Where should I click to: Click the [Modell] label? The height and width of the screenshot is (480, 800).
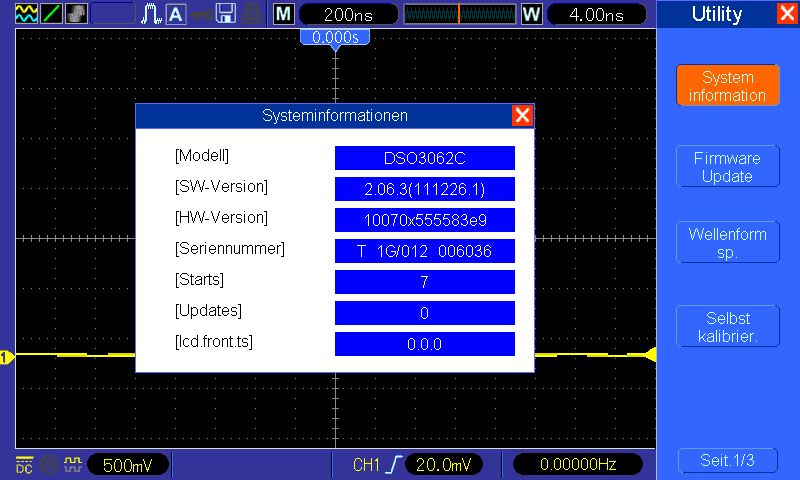tap(202, 156)
